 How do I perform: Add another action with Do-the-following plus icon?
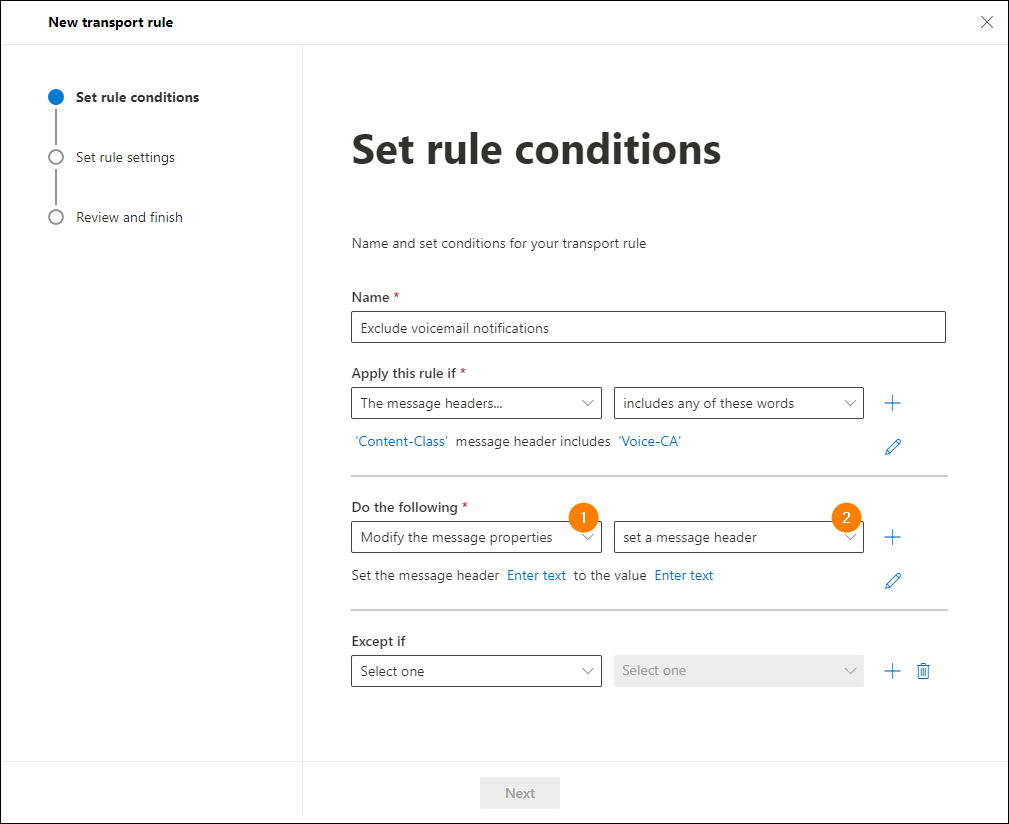click(x=893, y=537)
